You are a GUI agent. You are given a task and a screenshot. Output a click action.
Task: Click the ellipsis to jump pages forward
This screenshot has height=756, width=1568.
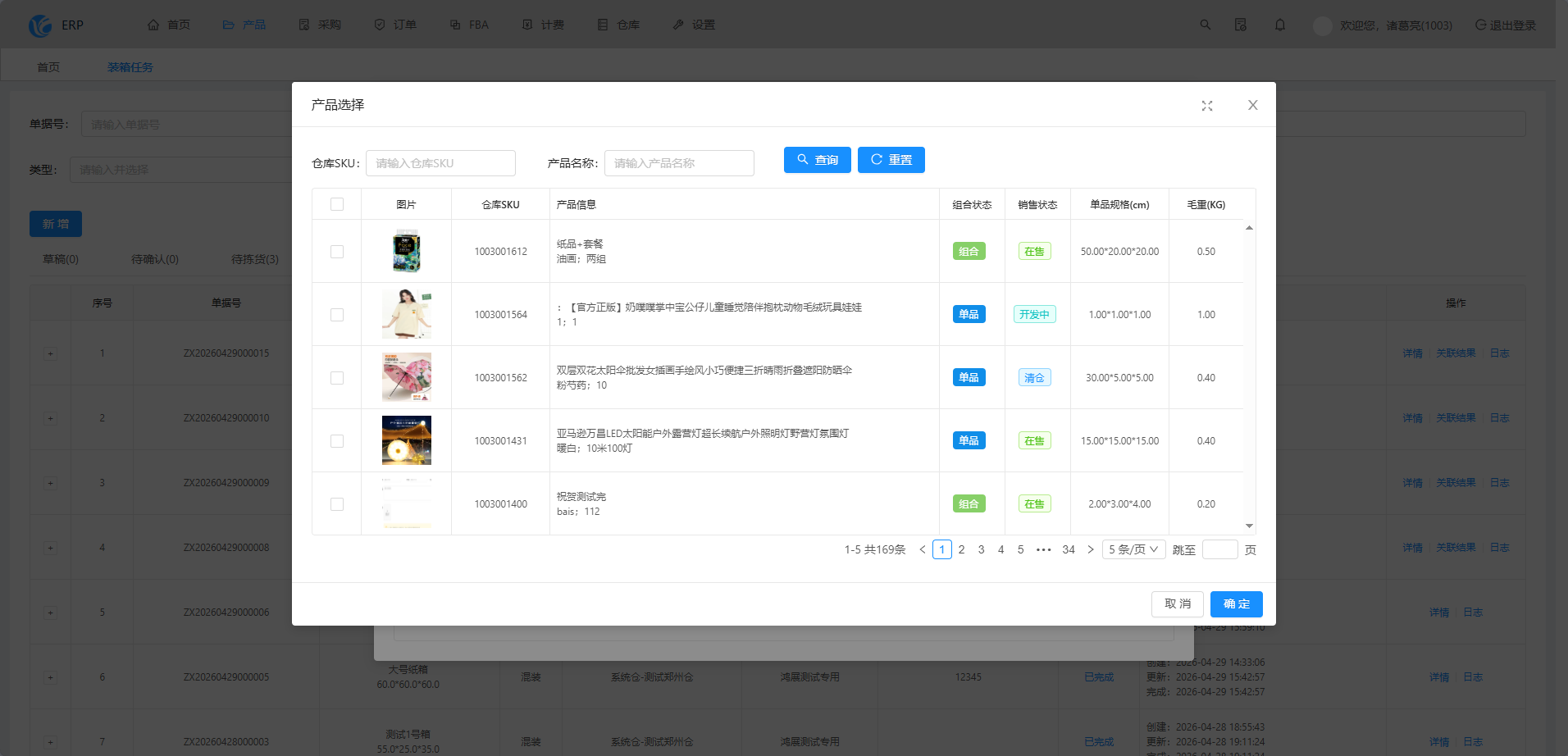1043,549
